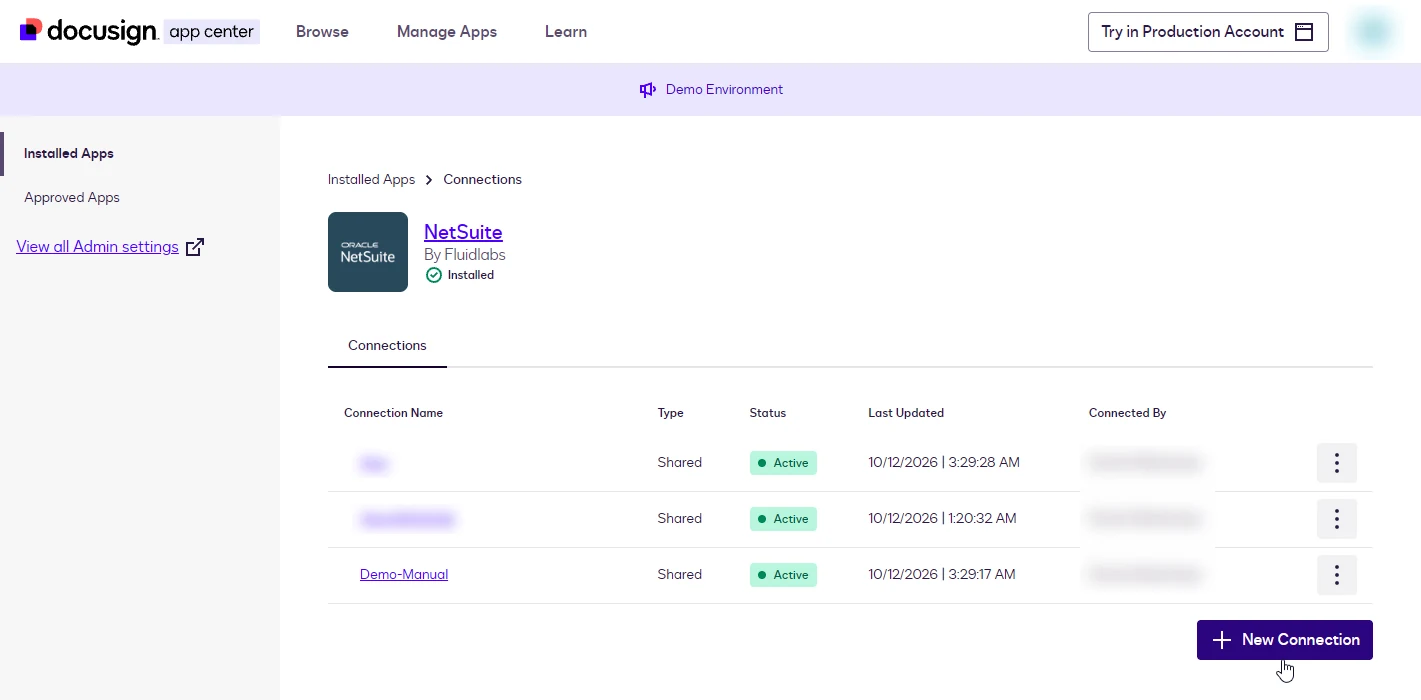Click the New Connection button
Image resolution: width=1421 pixels, height=700 pixels.
coord(1285,640)
